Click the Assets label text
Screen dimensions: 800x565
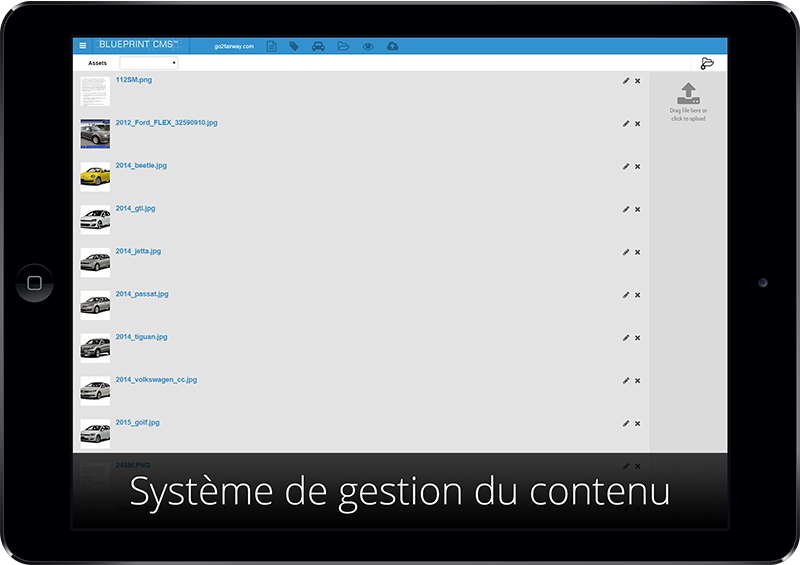click(x=97, y=63)
